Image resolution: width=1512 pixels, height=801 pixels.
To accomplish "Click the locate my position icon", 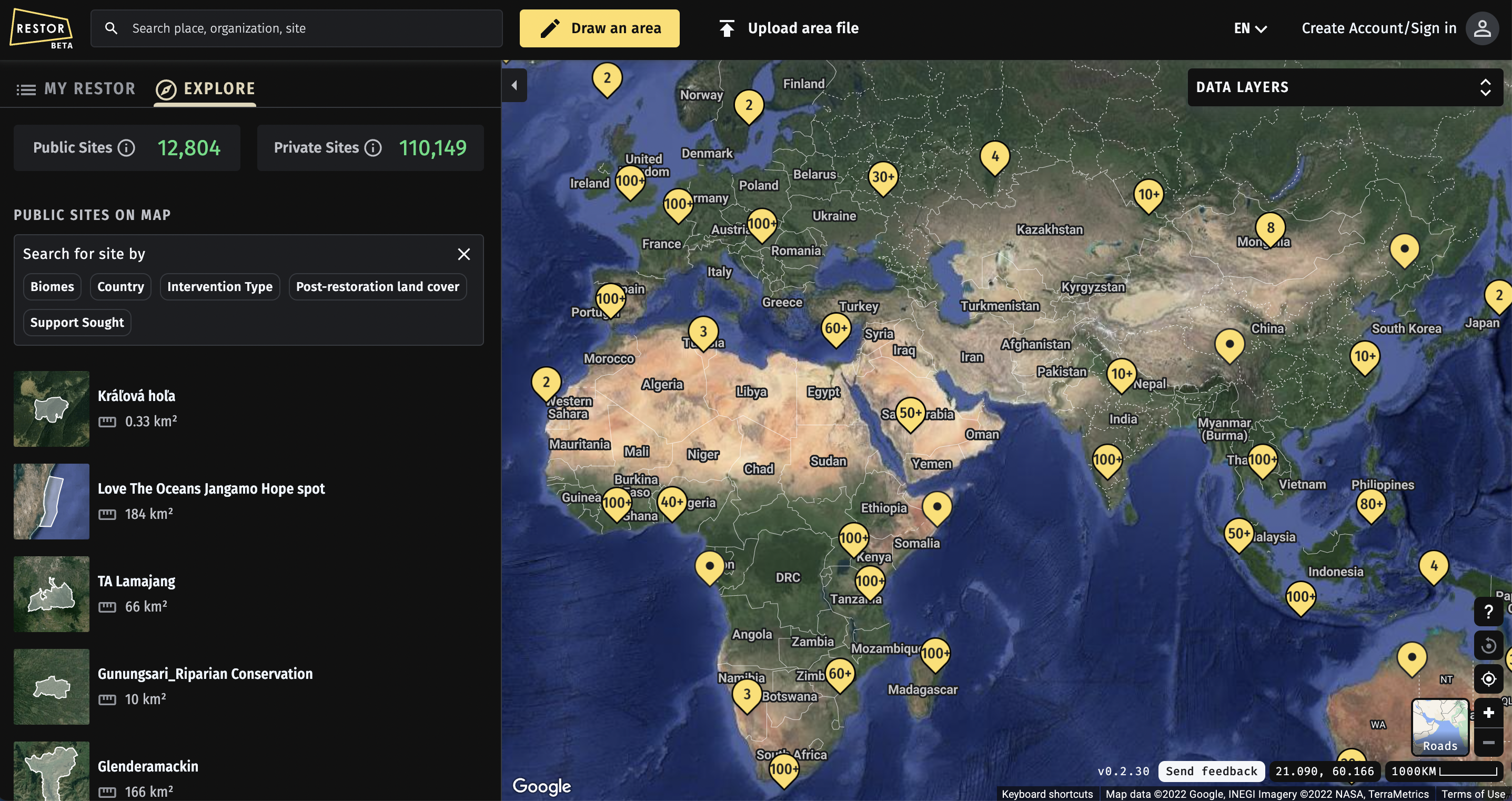I will pos(1488,679).
